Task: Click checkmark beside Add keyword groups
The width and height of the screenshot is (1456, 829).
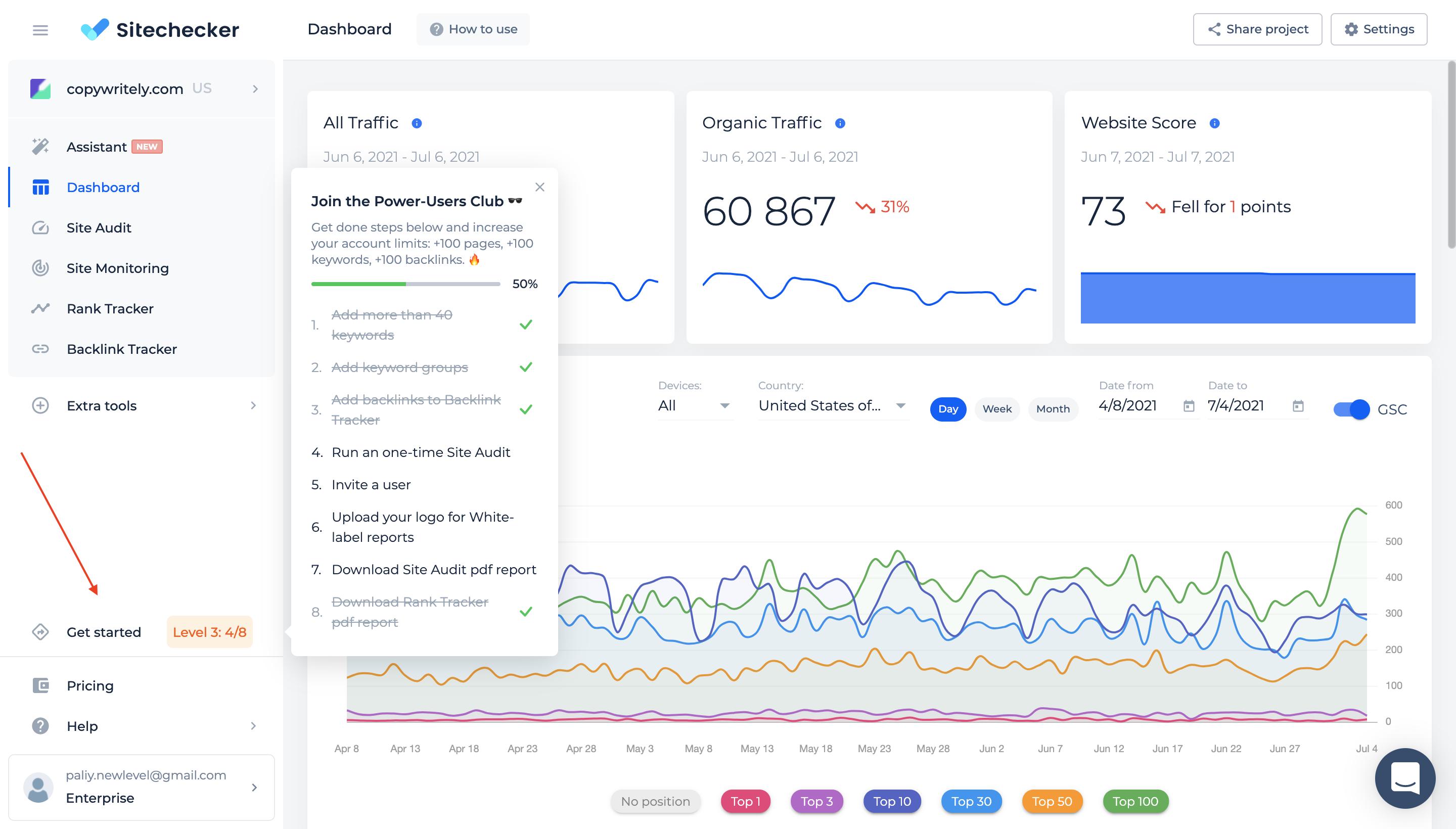Action: [x=526, y=366]
